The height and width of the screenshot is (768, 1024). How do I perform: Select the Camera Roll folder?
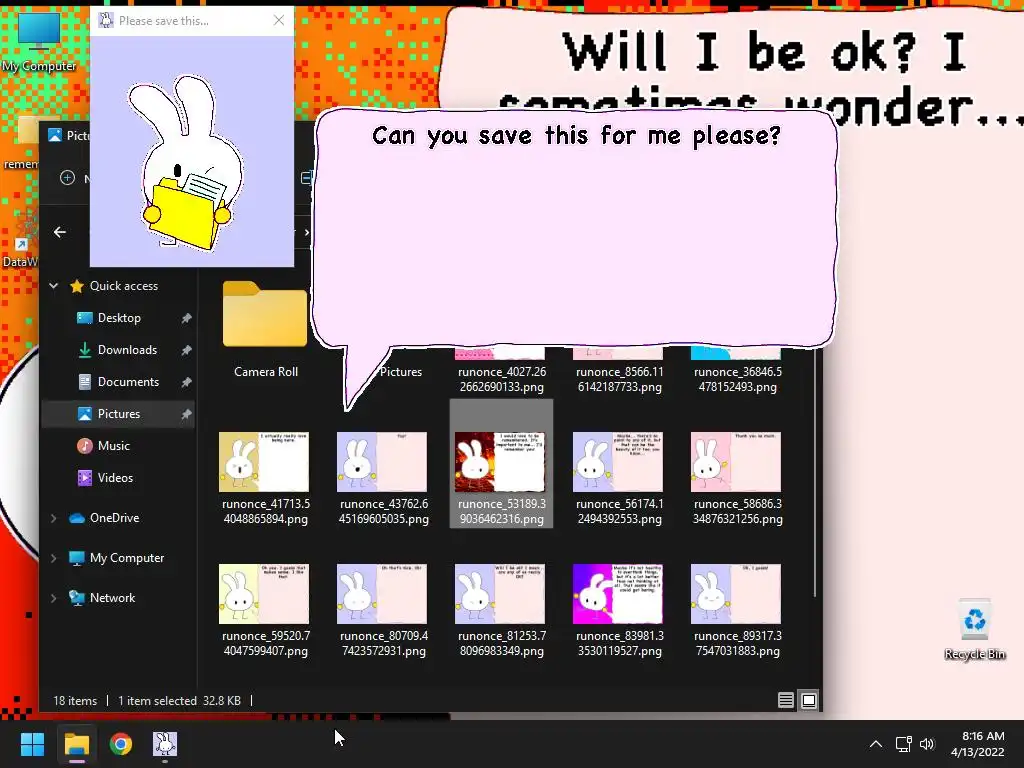click(265, 330)
